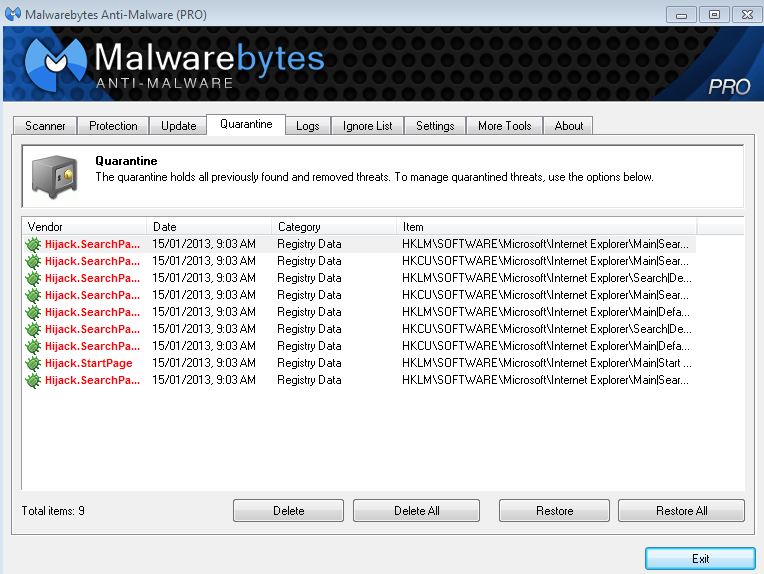This screenshot has height=574, width=764.
Task: Maximize the Malwarebytes window
Action: coord(714,15)
